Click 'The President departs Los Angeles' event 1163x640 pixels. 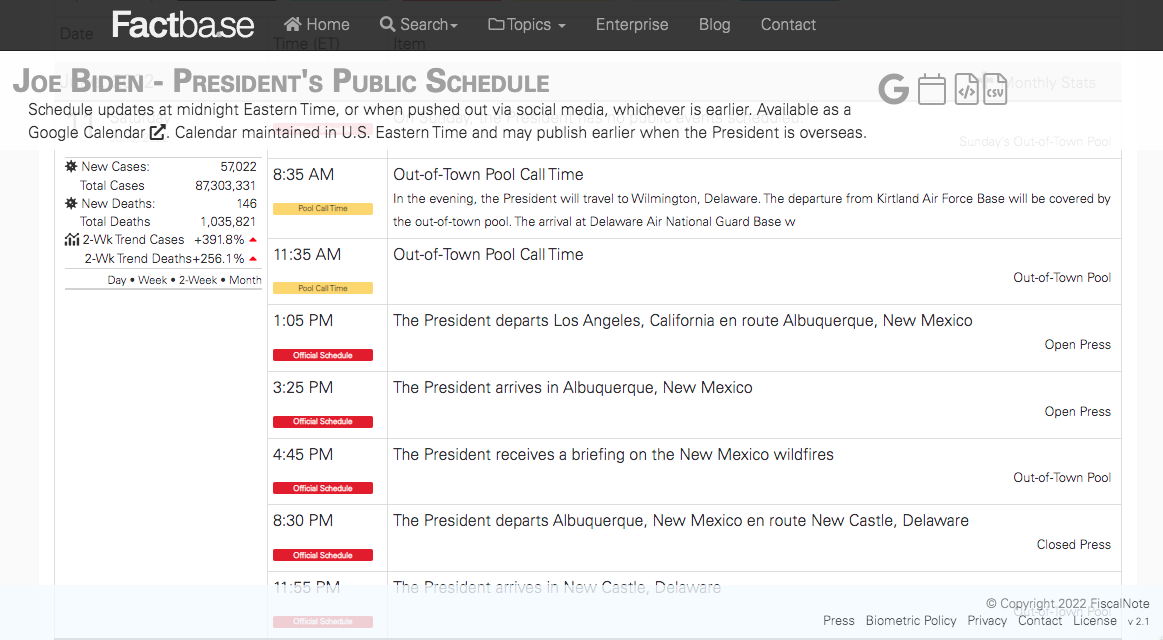point(682,320)
